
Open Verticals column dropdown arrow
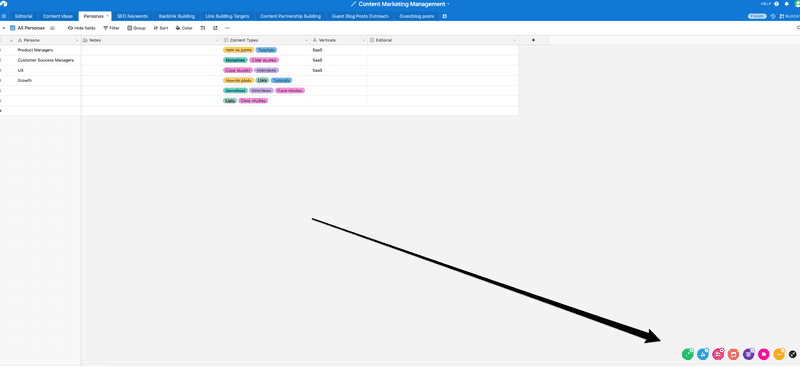pyautogui.click(x=364, y=40)
